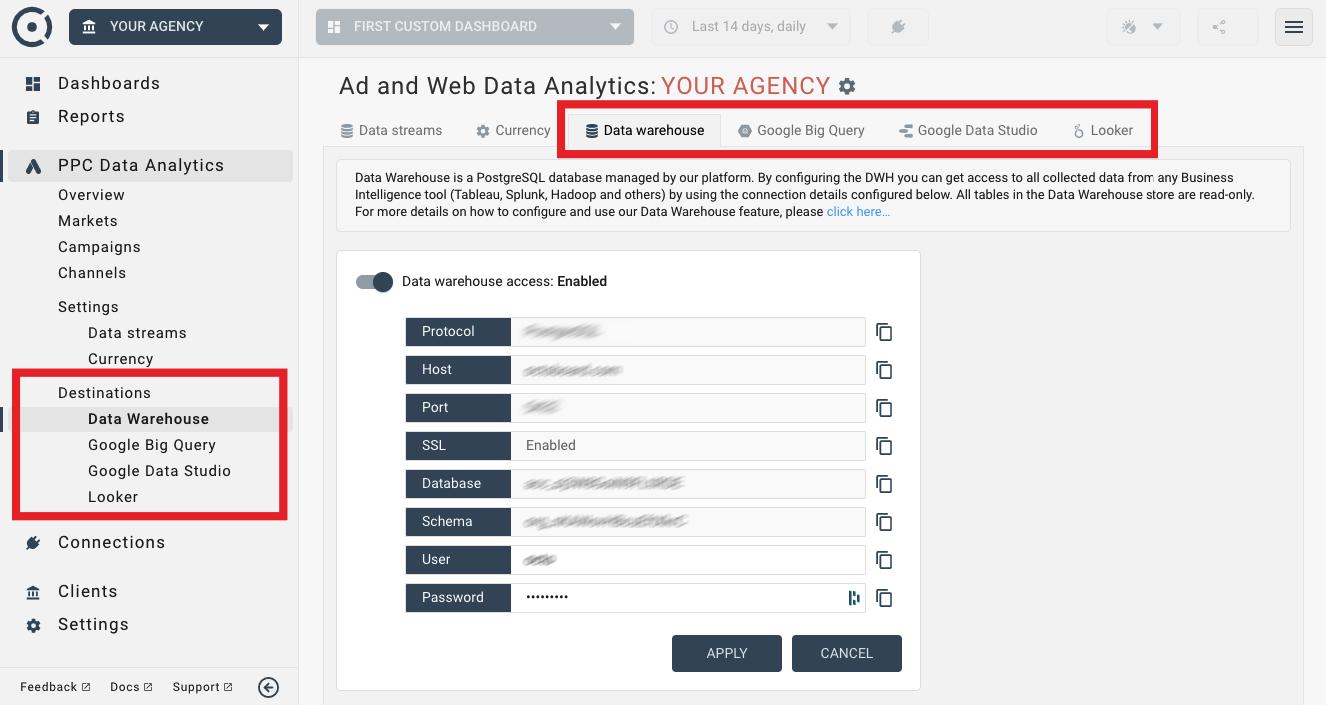Click the APPLY button
Viewport: 1326px width, 705px height.
point(727,653)
